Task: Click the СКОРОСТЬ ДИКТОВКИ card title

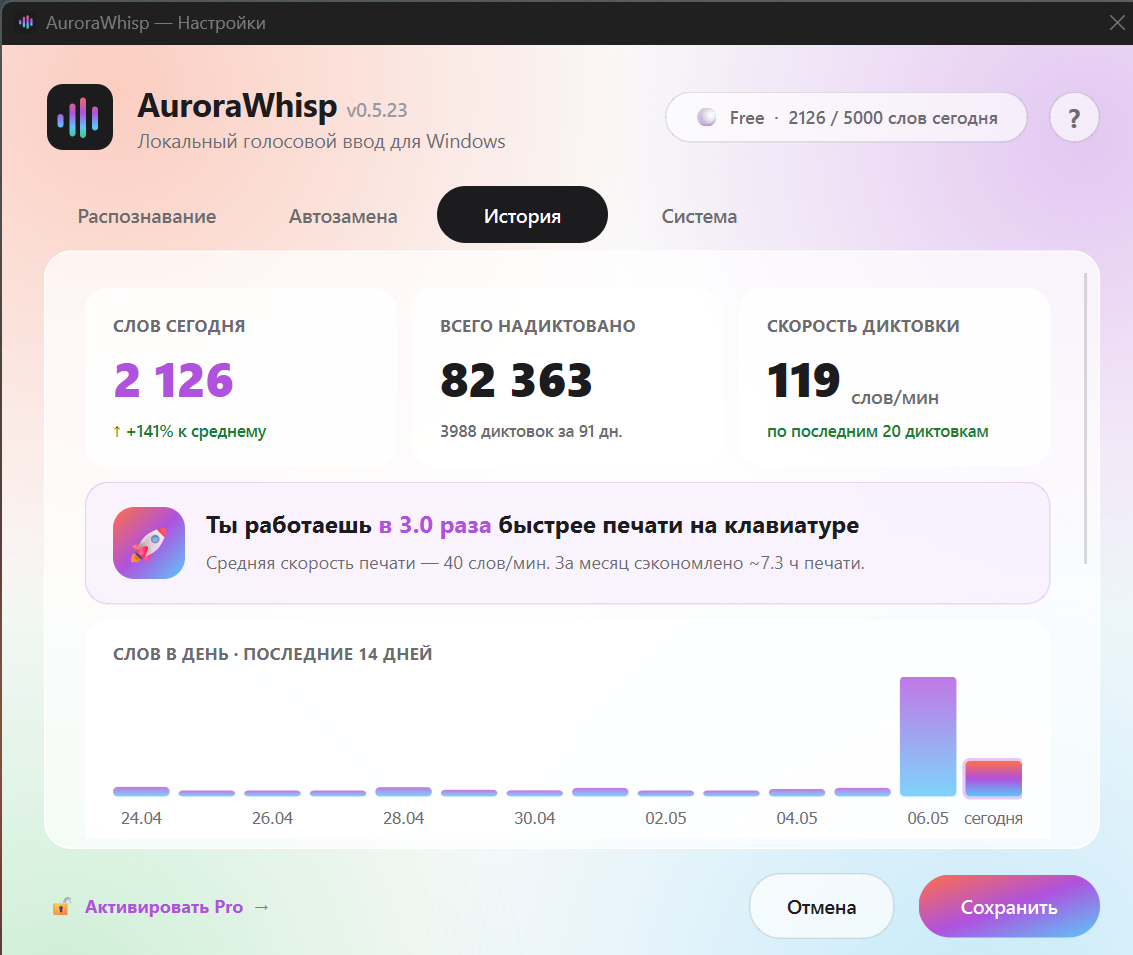Action: pos(863,326)
